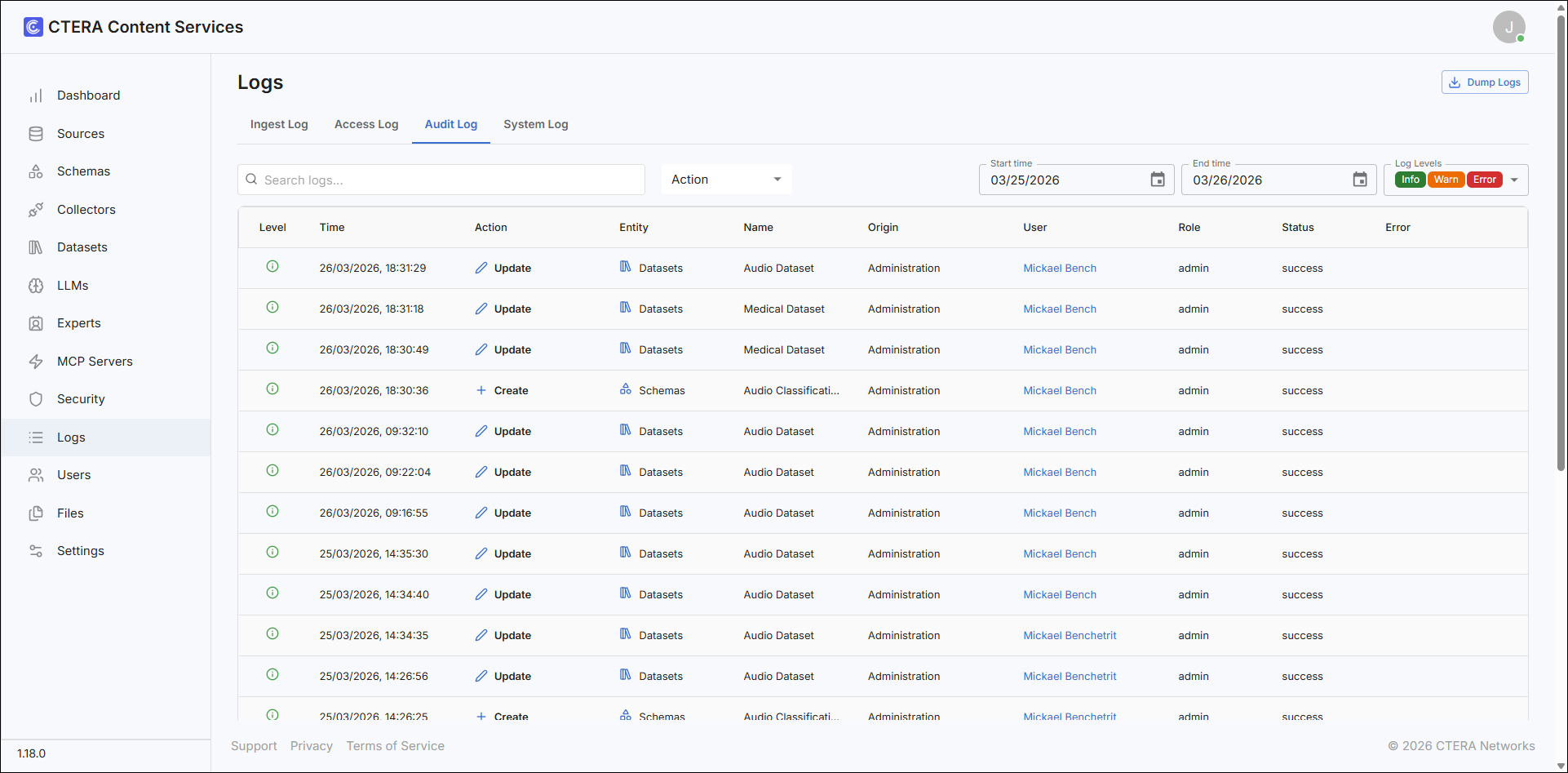The image size is (1568, 773).
Task: Click the user avatar J
Action: point(1508,27)
